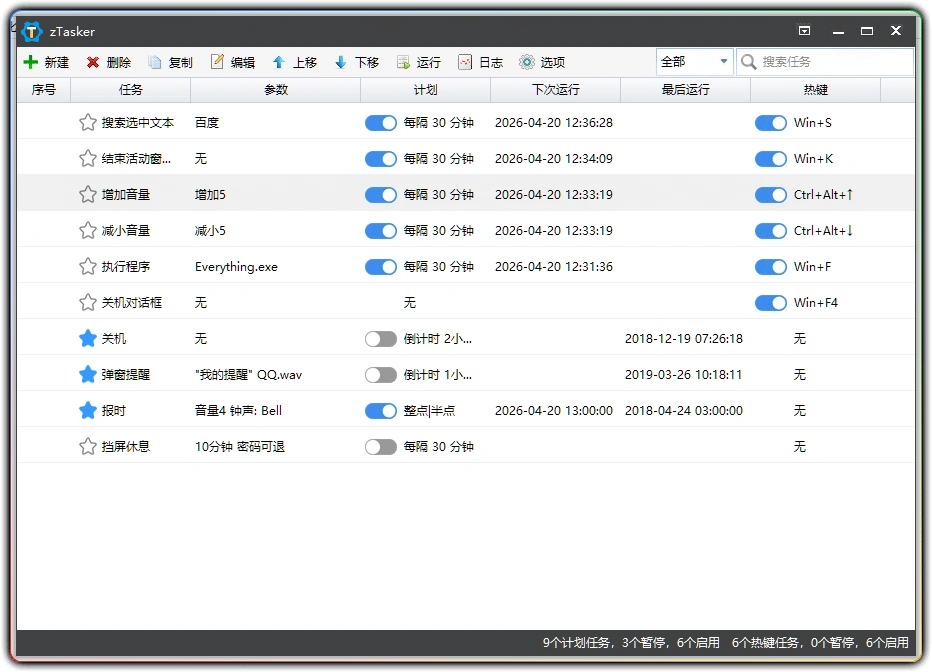Favorite the 搜索选中文本 task's star

[88, 122]
